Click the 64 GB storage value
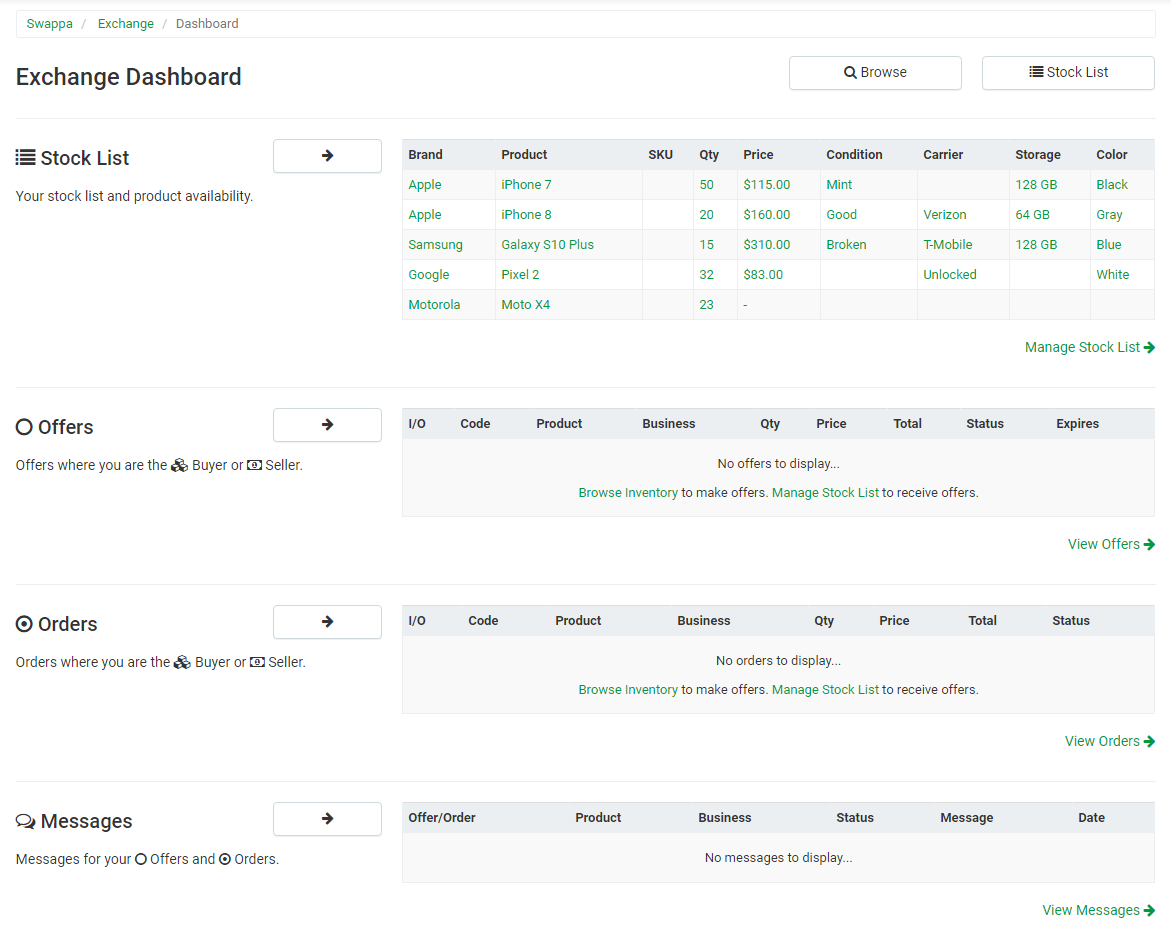 [x=1032, y=214]
